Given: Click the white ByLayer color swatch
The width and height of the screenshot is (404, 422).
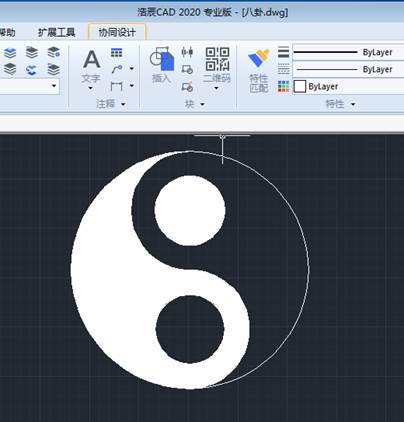Looking at the screenshot, I should pyautogui.click(x=300, y=86).
